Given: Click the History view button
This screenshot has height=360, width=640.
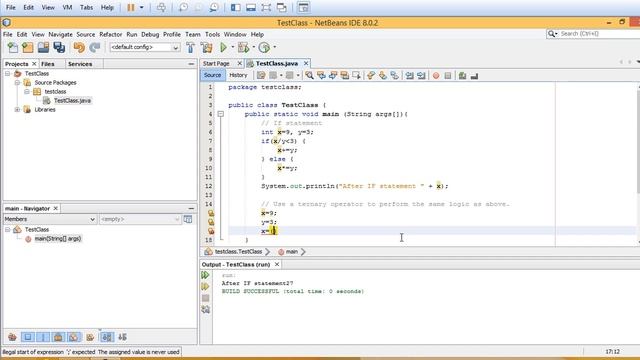Looking at the screenshot, I should click(238, 75).
